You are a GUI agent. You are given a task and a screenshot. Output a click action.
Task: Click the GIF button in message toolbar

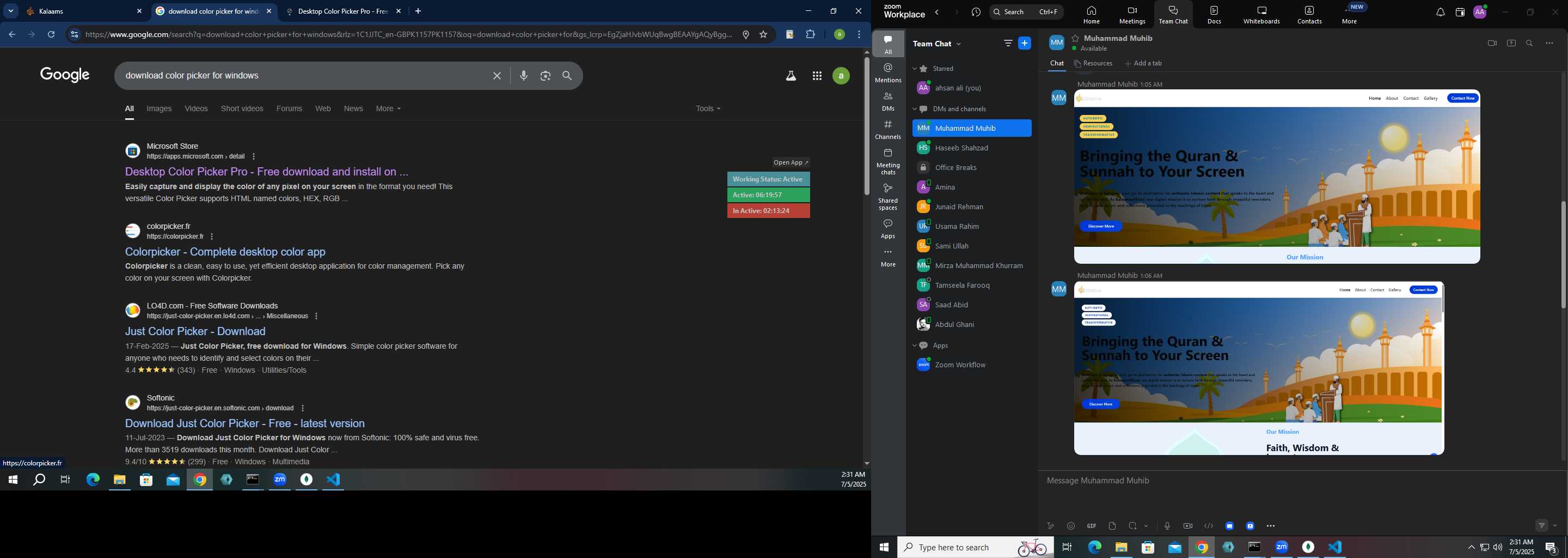[x=1092, y=526]
